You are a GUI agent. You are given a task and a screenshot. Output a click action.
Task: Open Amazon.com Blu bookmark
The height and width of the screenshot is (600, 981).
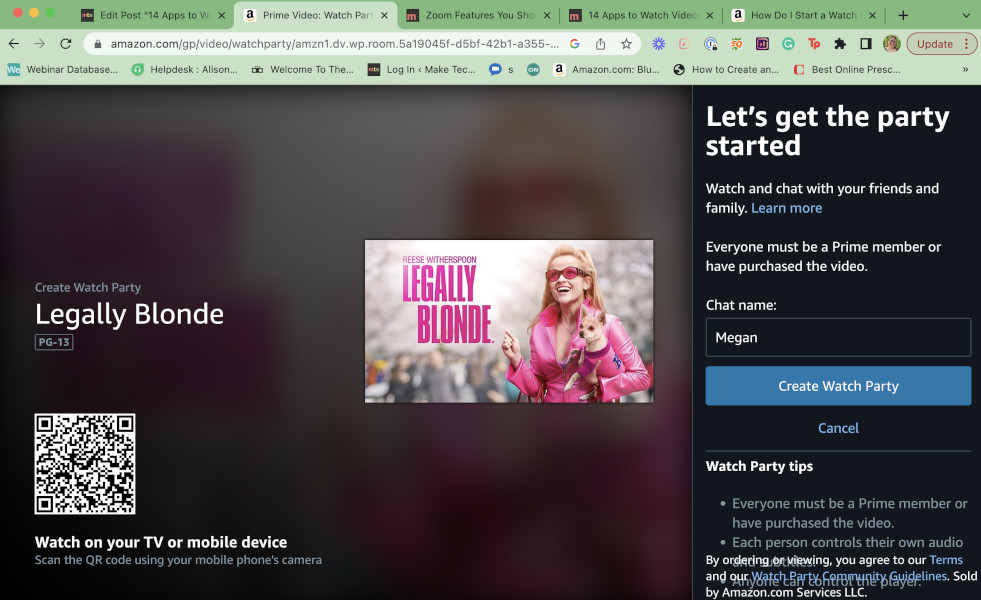pos(606,69)
